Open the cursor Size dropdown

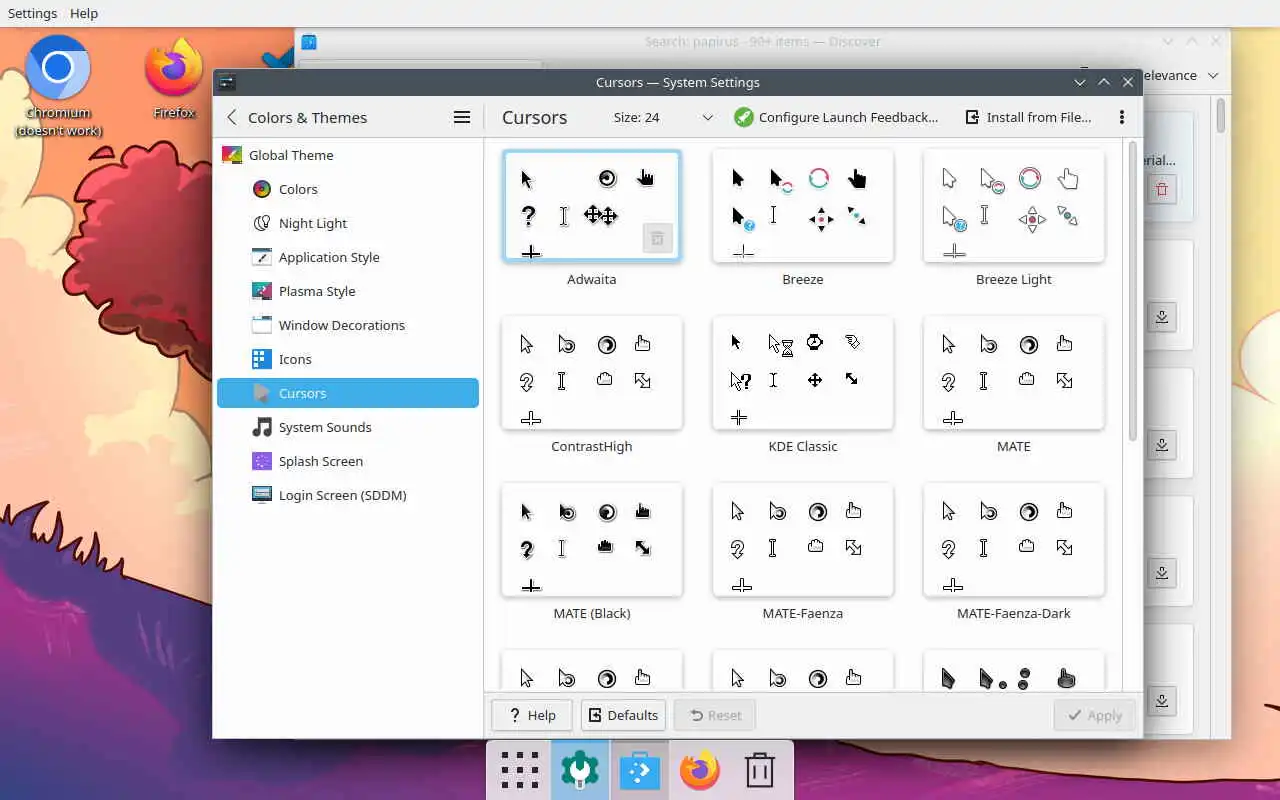[x=663, y=117]
